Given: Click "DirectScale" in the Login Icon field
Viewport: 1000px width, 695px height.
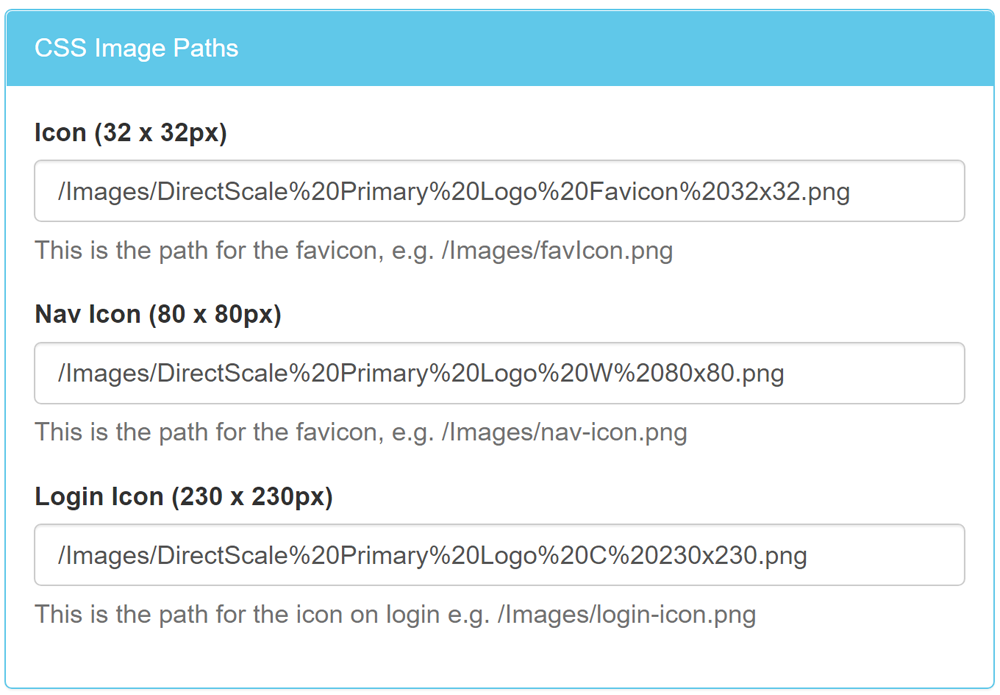Looking at the screenshot, I should tap(222, 556).
